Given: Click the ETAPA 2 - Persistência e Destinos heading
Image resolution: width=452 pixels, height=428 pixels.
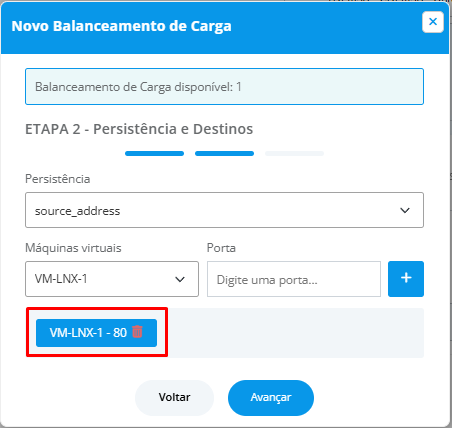Looking at the screenshot, I should pos(139,129).
